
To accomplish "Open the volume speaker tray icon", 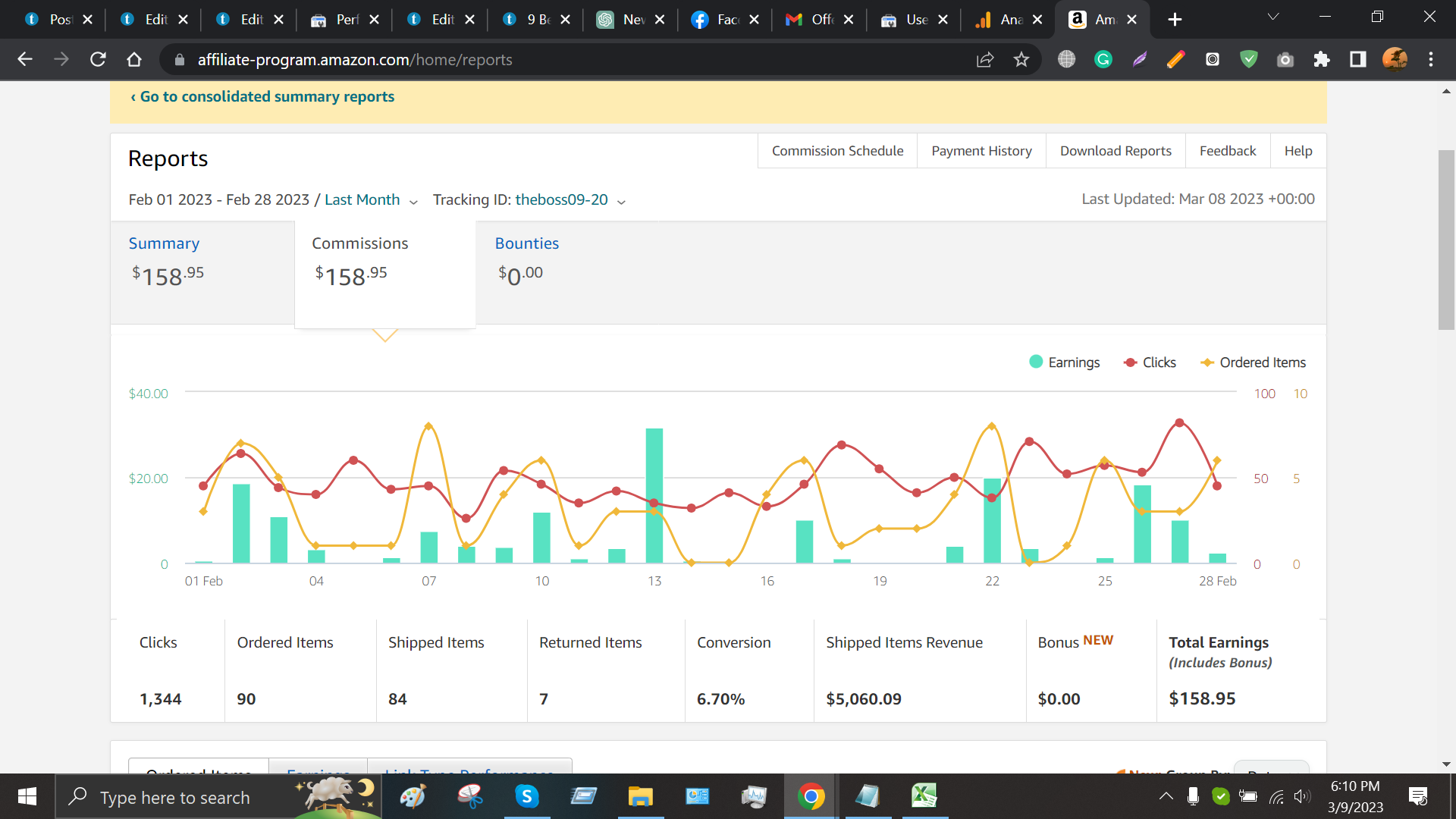I will (x=1302, y=796).
